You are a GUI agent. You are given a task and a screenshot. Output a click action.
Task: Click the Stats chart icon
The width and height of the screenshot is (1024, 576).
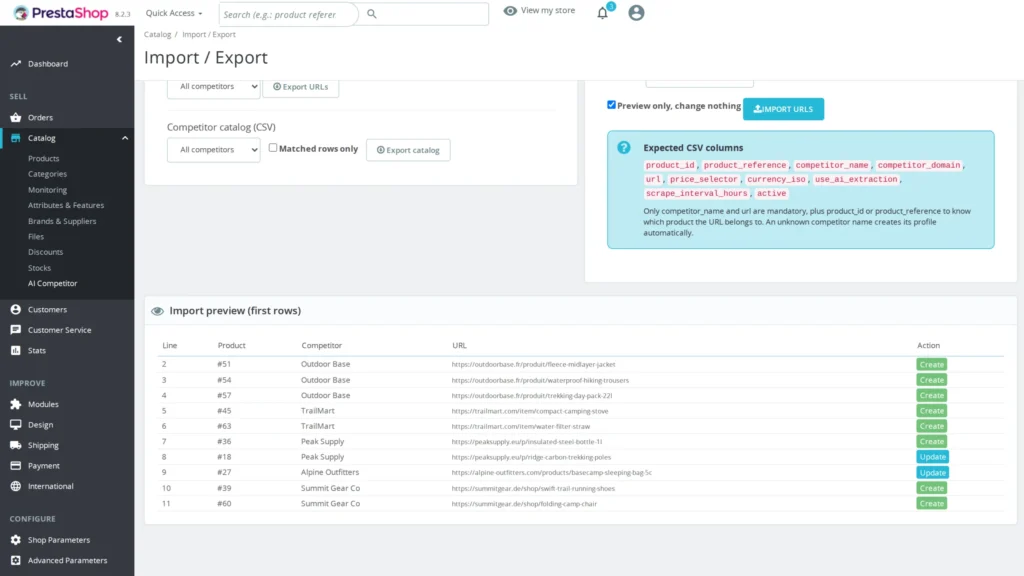(16, 351)
